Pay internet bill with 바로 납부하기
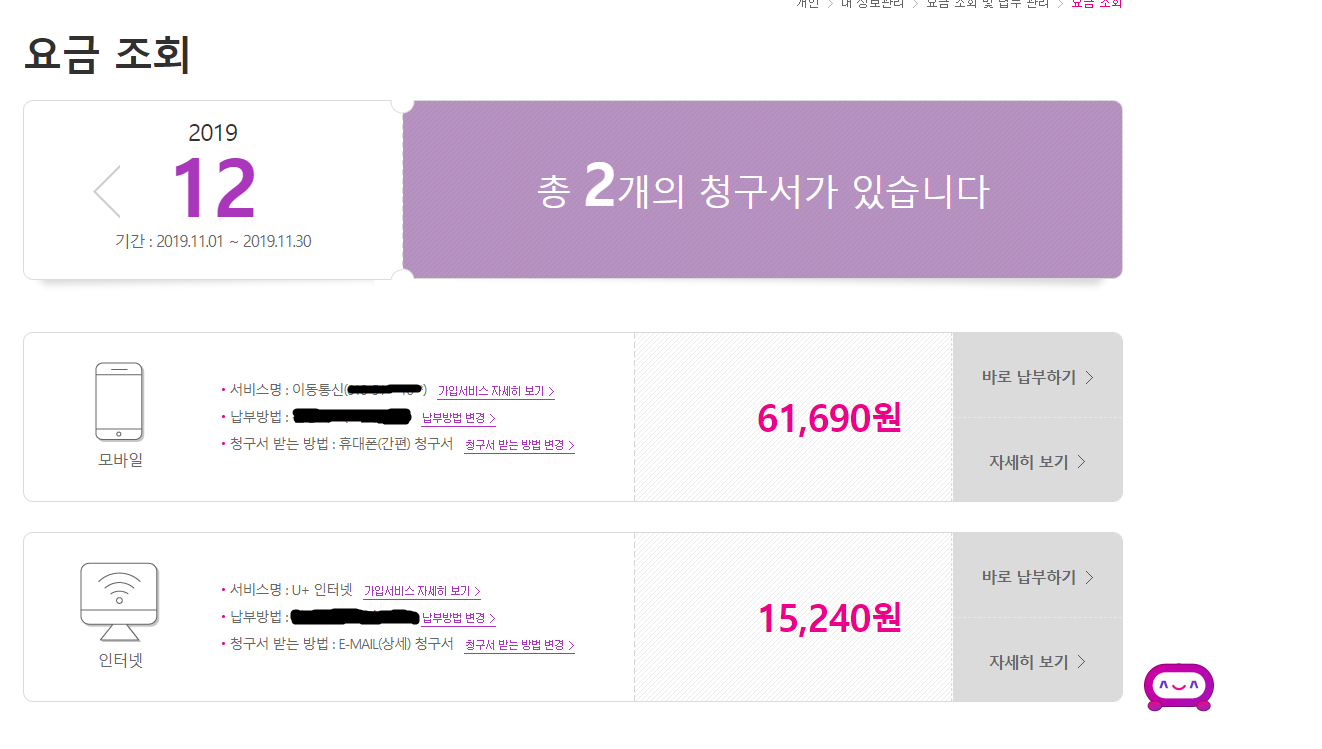 (x=1037, y=577)
